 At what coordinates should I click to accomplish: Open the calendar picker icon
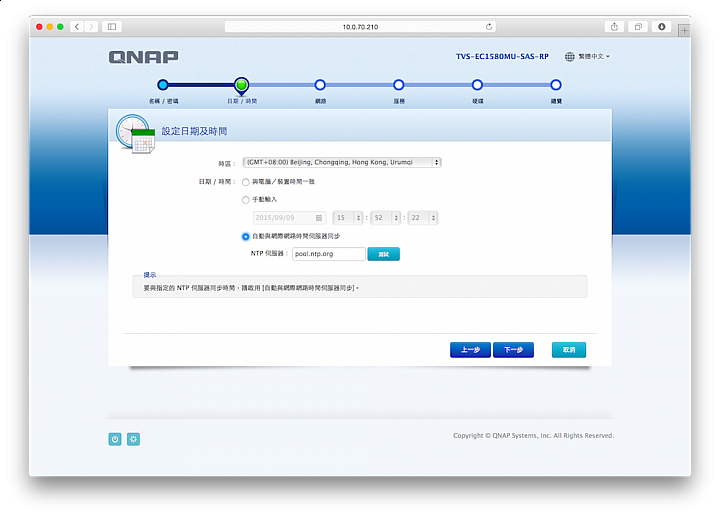[319, 218]
